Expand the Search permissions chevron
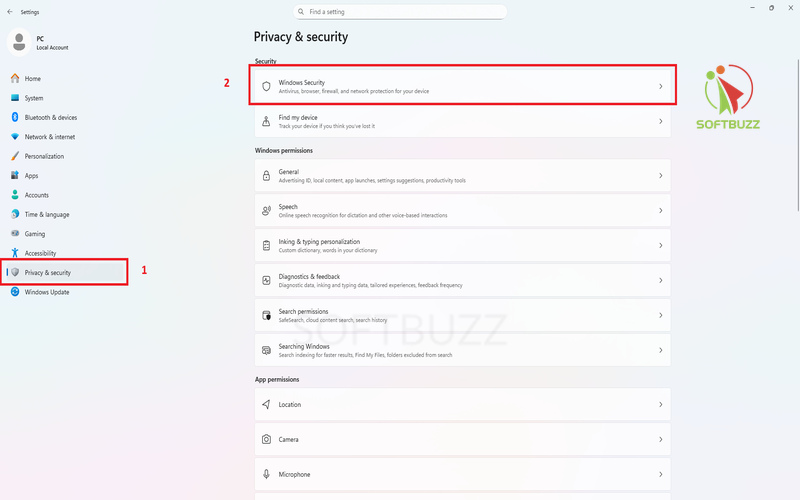Image resolution: width=800 pixels, height=500 pixels. 661,315
